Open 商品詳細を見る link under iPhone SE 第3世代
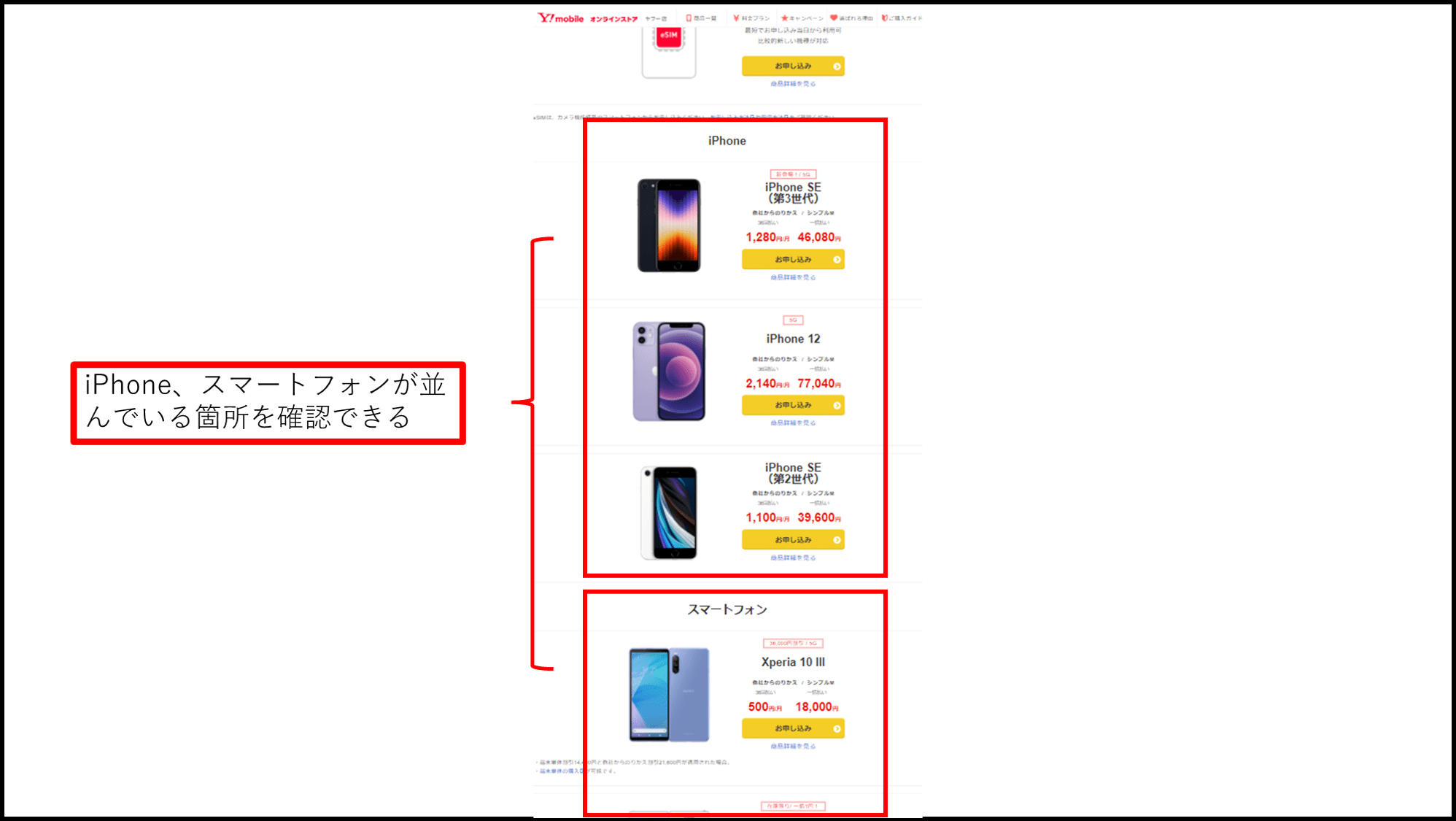The width and height of the screenshot is (1456, 821). 793,278
